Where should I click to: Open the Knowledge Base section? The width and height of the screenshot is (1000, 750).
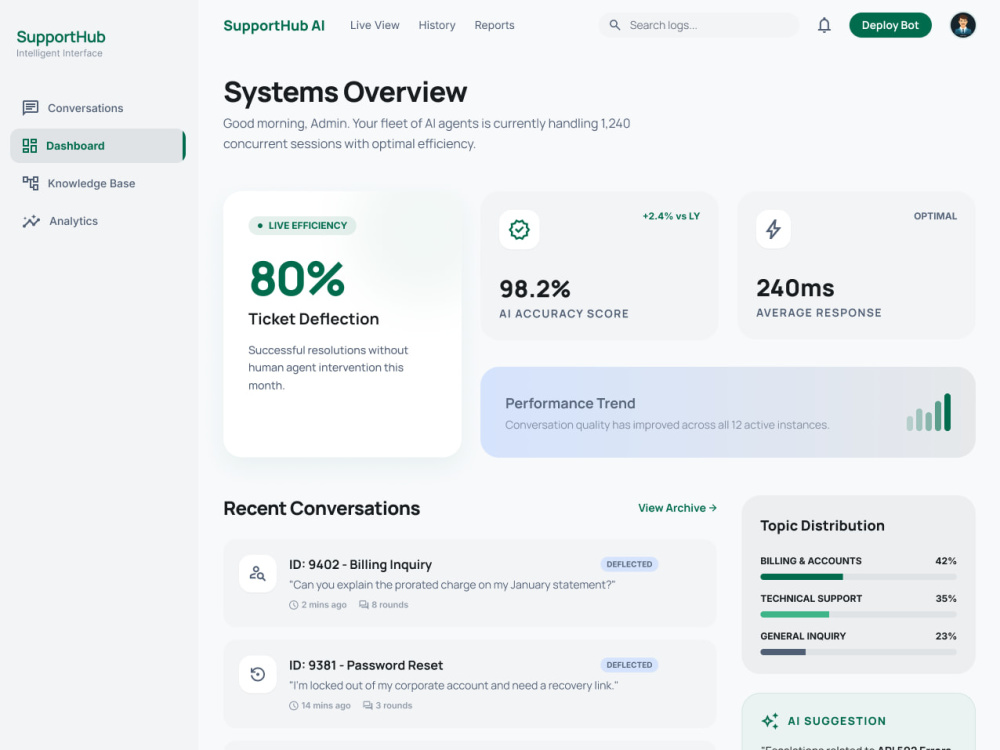point(98,183)
